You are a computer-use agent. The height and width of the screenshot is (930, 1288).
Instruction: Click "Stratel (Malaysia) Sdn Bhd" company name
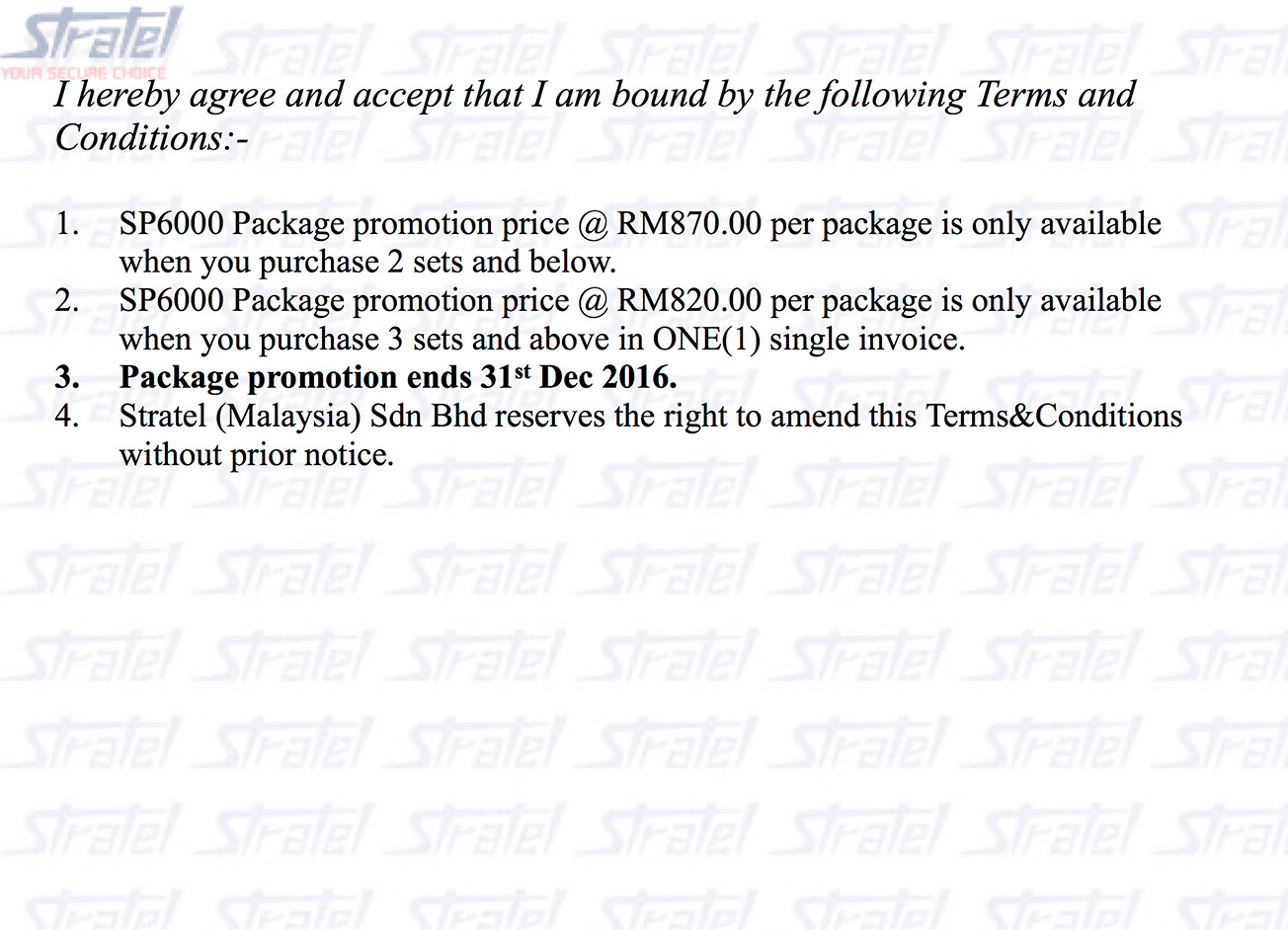[303, 417]
